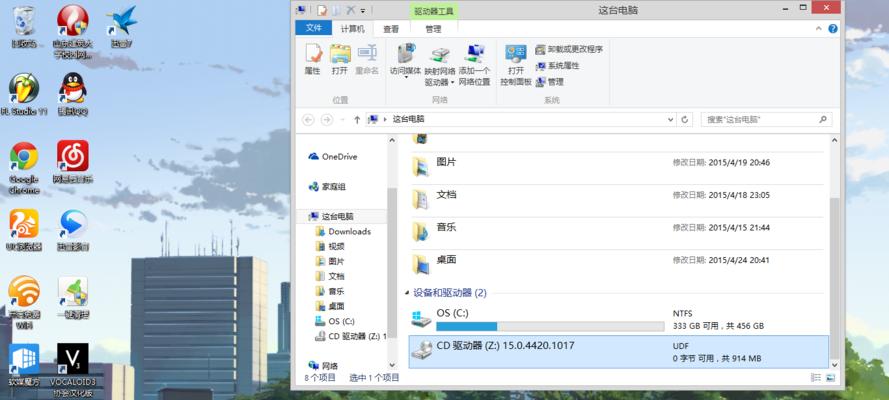Image resolution: width=889 pixels, height=400 pixels.
Task: Expand the address bar breadcrumb arrow before 这台电脑
Action: tap(385, 120)
